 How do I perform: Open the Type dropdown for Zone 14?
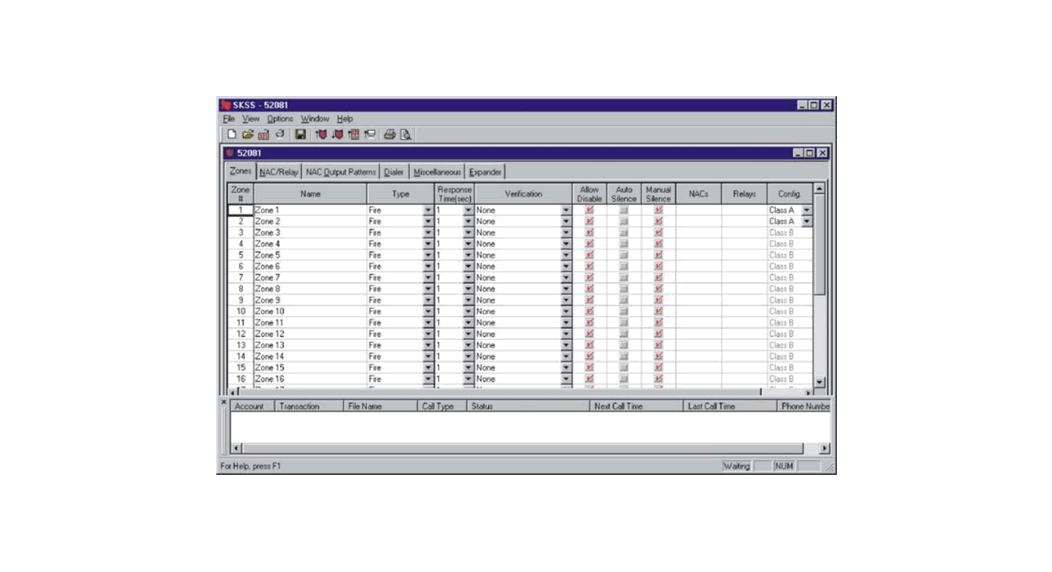428,357
